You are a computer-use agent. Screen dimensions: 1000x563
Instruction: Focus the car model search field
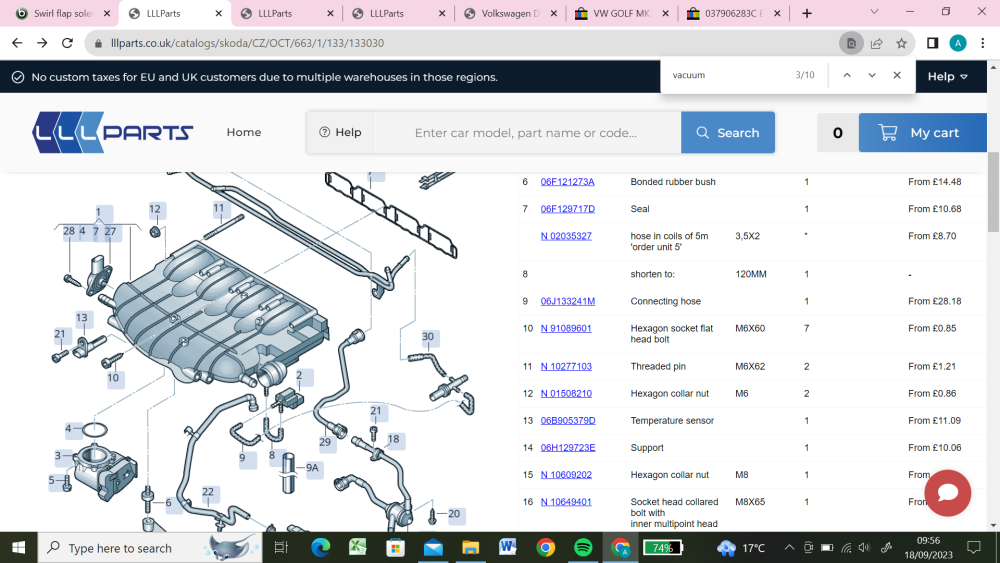(x=527, y=133)
